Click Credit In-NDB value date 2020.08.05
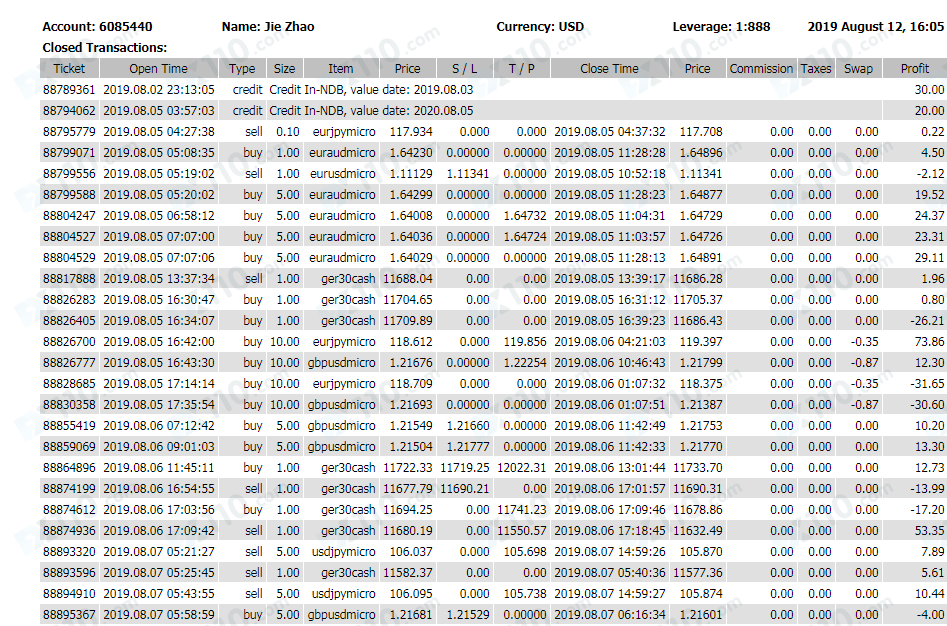947x626 pixels. (x=371, y=110)
